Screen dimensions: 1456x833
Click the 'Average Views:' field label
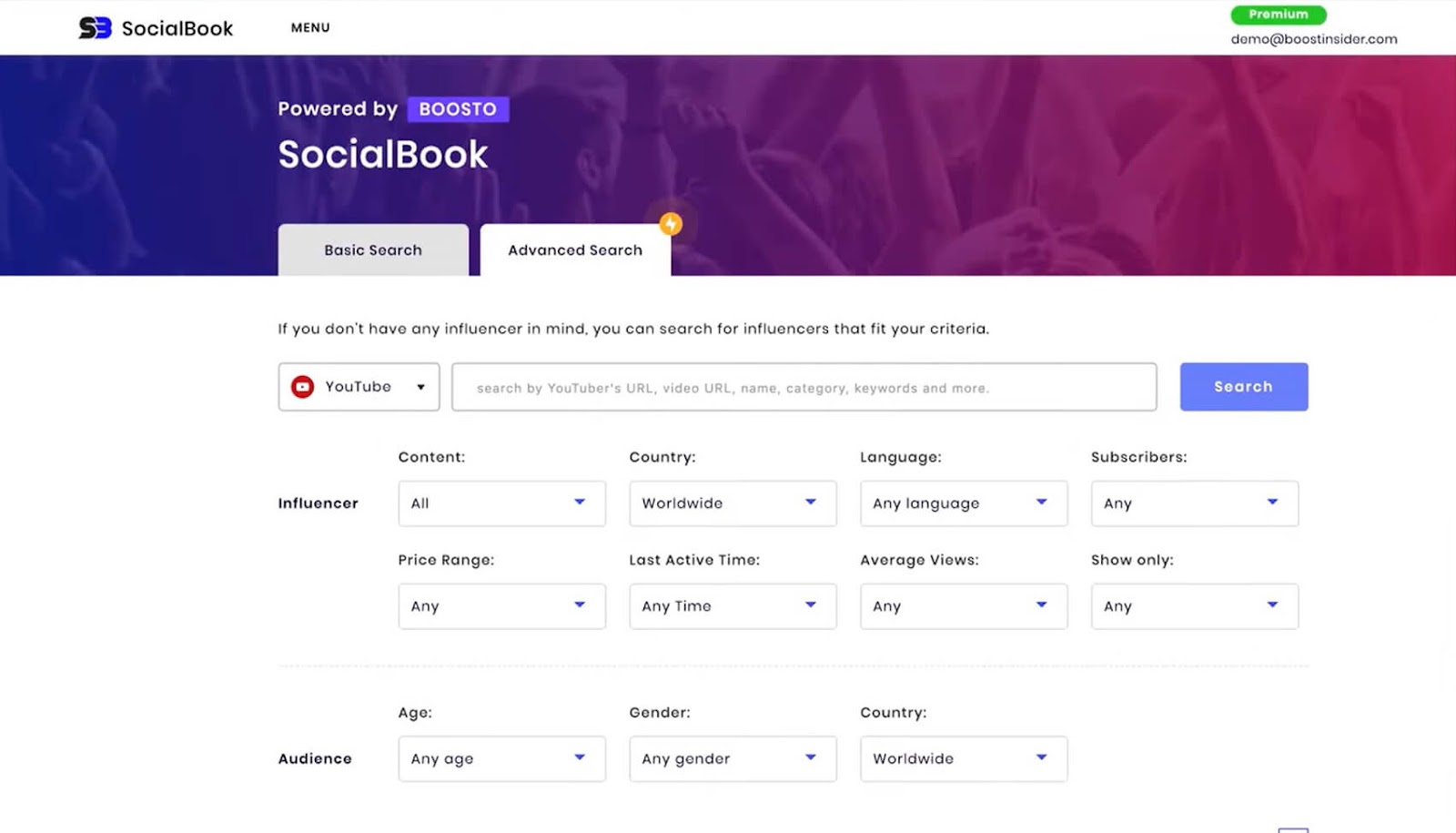click(x=920, y=560)
